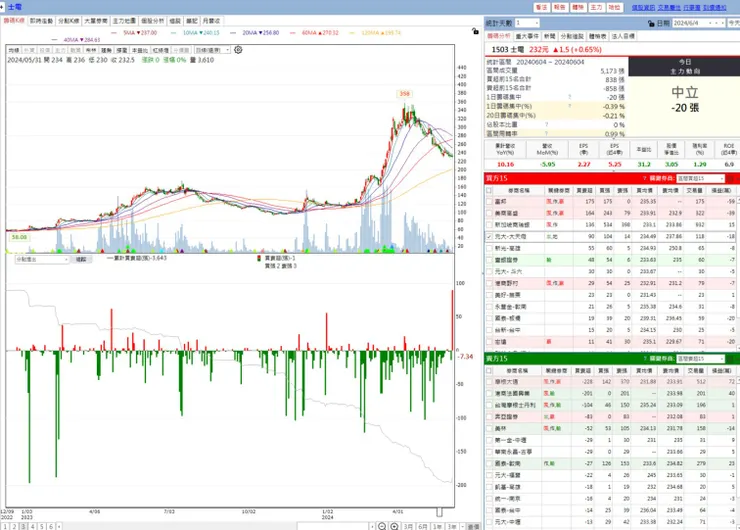The height and width of the screenshot is (530, 740).
Task: Open the 新聞 tab in the right panel
Action: (549, 36)
